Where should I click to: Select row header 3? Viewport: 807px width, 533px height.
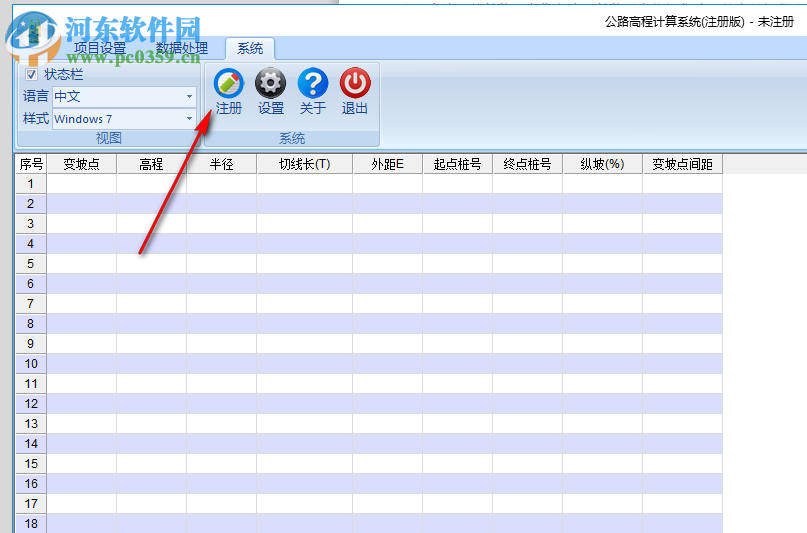click(x=31, y=224)
